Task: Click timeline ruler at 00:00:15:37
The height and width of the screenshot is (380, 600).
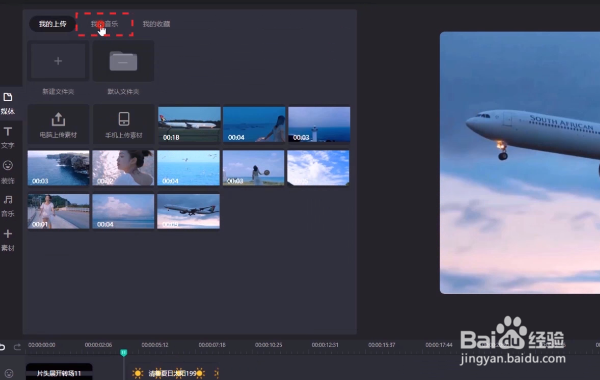Action: point(382,345)
